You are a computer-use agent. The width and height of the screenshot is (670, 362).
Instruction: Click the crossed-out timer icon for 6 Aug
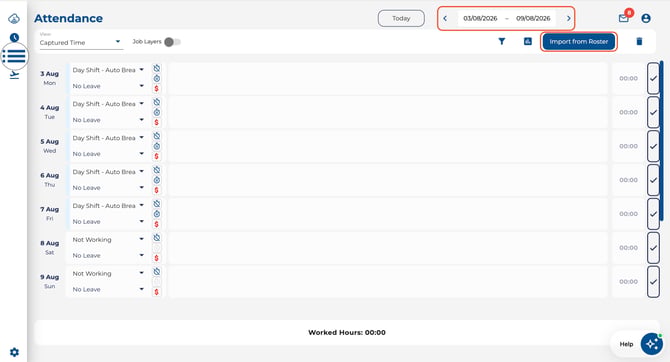pyautogui.click(x=157, y=170)
